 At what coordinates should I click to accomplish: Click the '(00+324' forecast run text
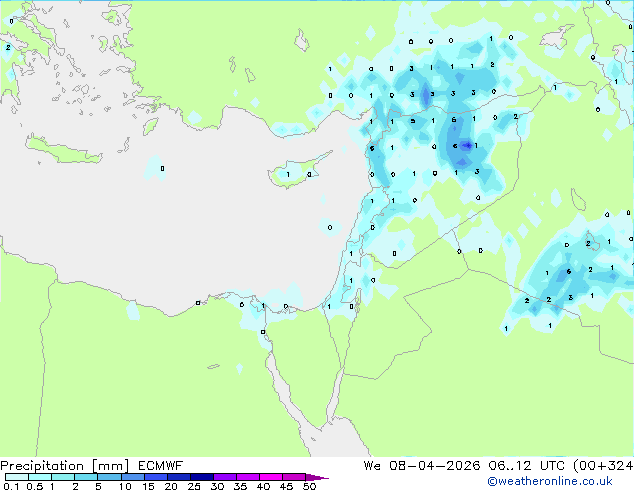pyautogui.click(x=603, y=466)
